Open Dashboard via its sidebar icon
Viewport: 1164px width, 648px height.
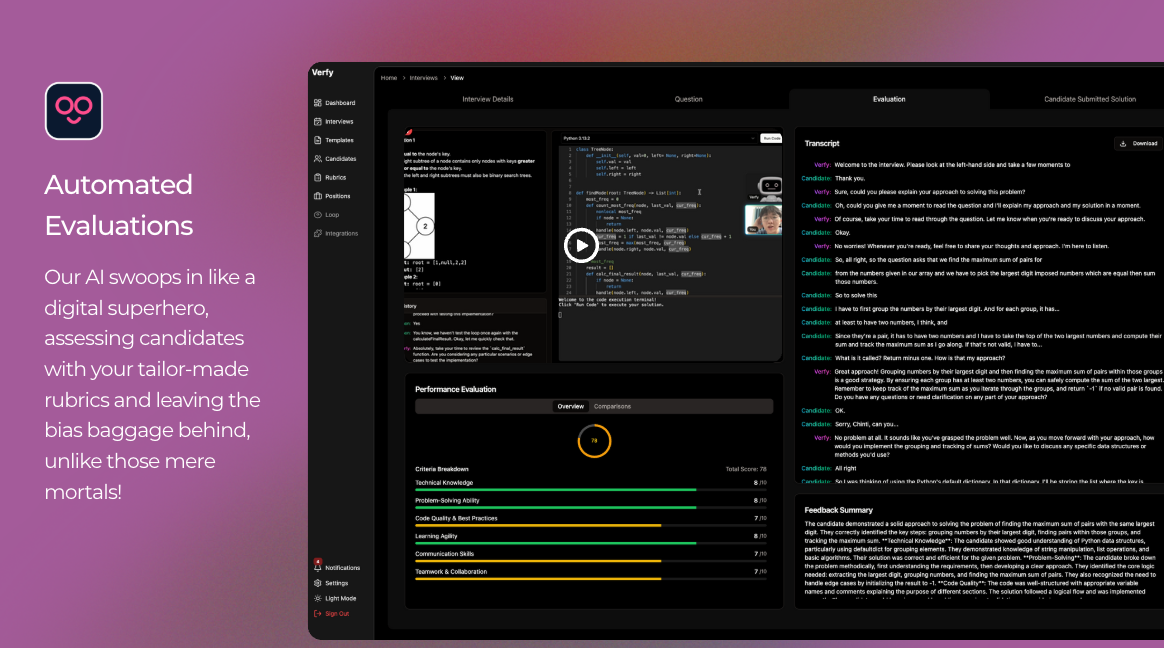tap(318, 102)
